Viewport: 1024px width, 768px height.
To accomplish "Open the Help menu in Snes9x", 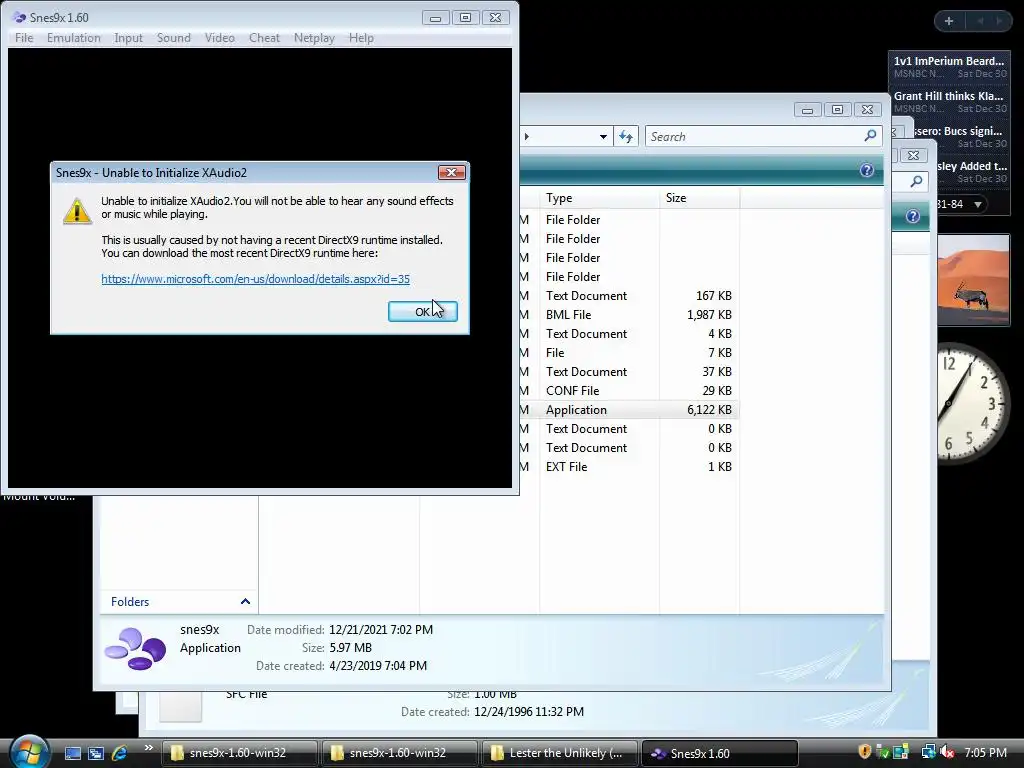I will (361, 38).
